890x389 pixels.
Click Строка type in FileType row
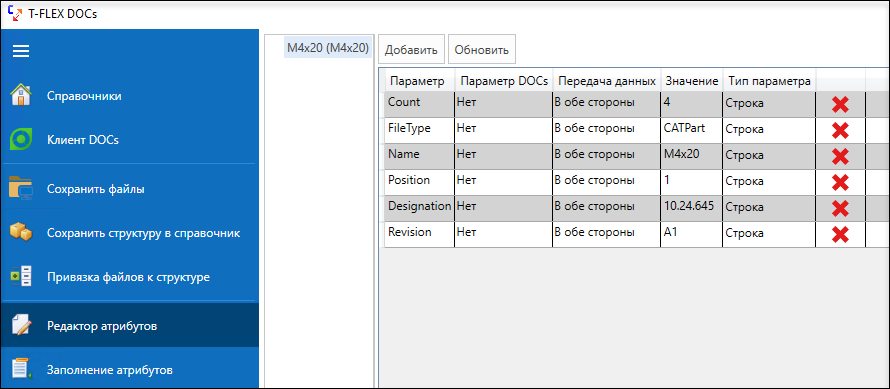(770, 130)
